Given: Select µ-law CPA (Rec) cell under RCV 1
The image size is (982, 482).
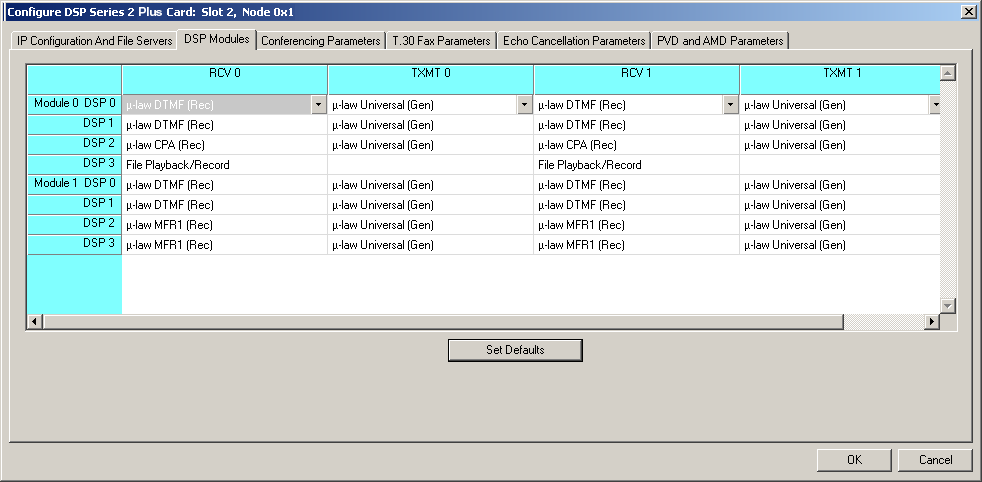Looking at the screenshot, I should click(x=636, y=145).
